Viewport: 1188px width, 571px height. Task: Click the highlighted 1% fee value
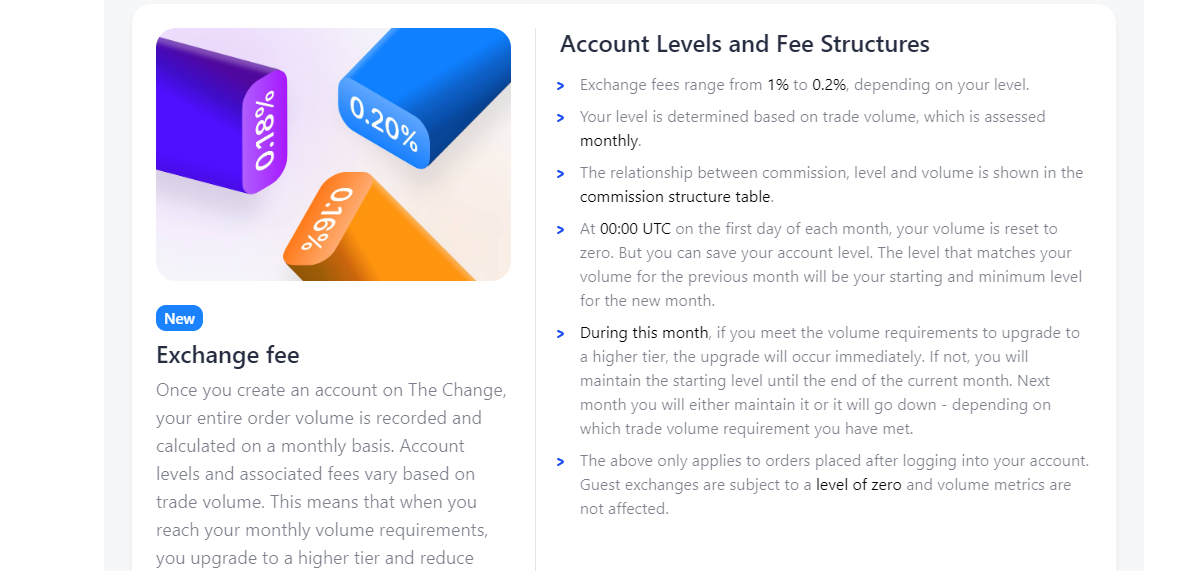[777, 85]
